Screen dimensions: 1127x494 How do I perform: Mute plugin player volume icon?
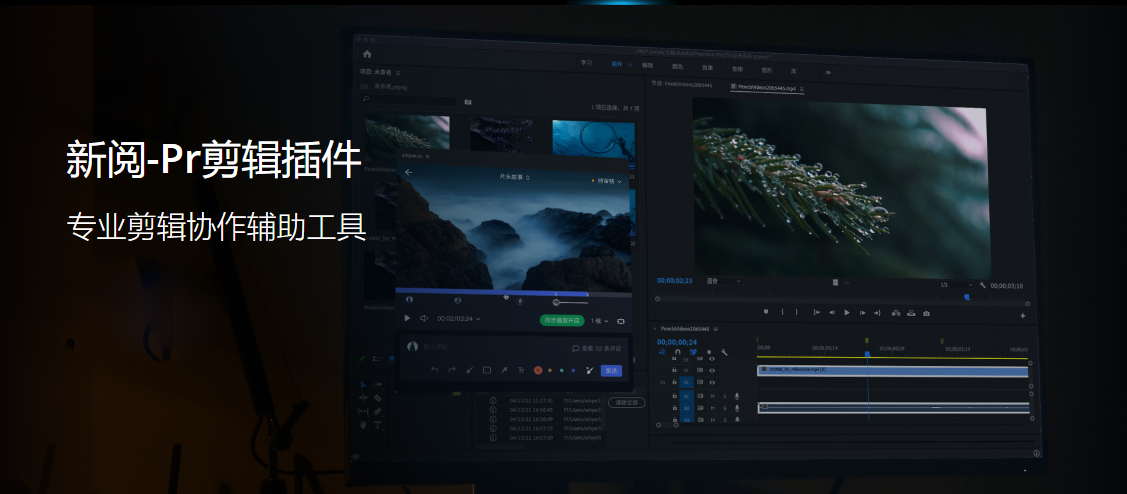(x=424, y=318)
